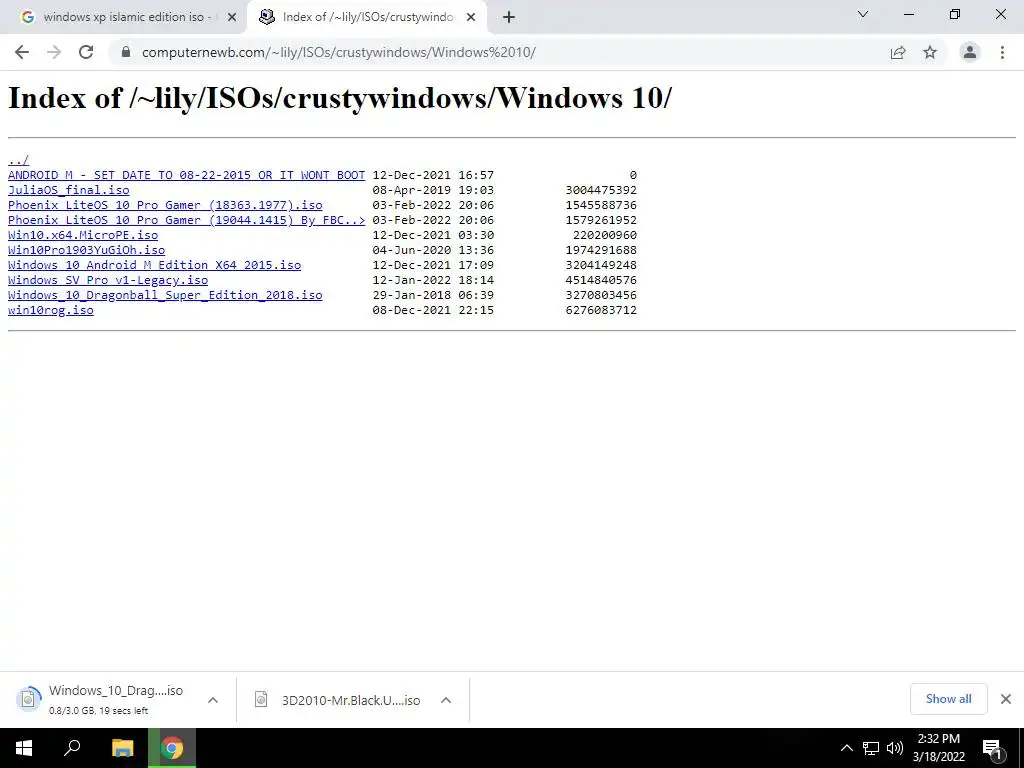Select file size 6276083712
This screenshot has height=768, width=1024.
click(601, 310)
